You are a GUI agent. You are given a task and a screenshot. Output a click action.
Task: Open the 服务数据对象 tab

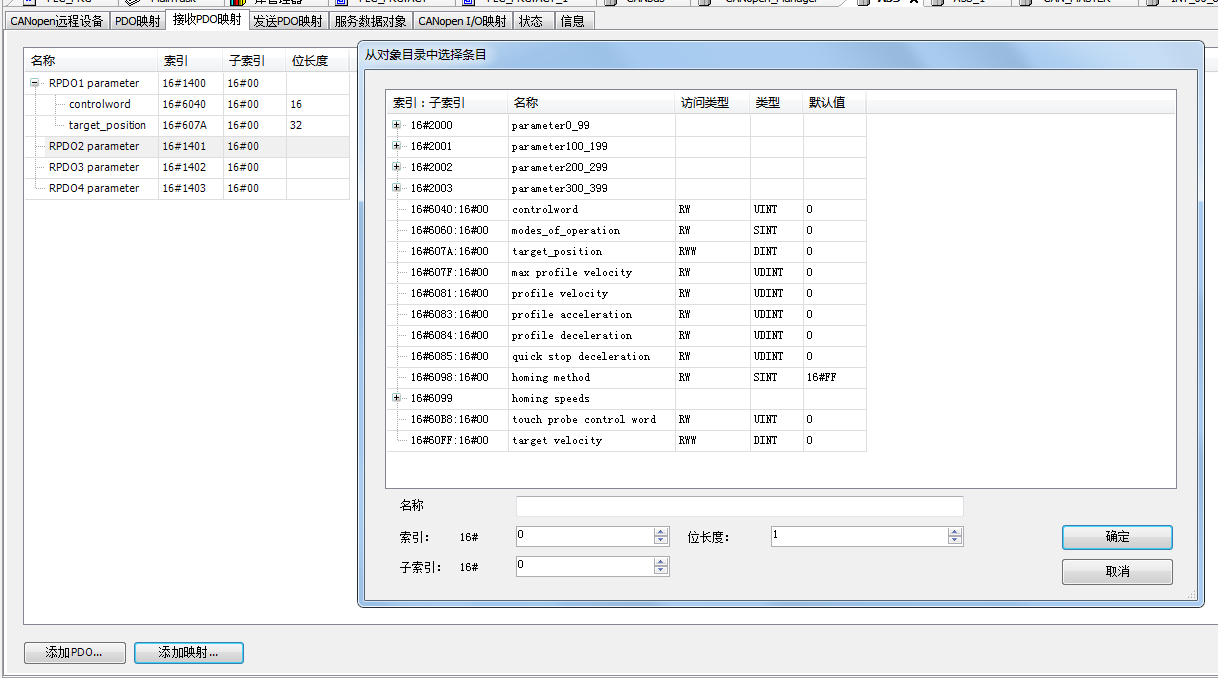(370, 20)
